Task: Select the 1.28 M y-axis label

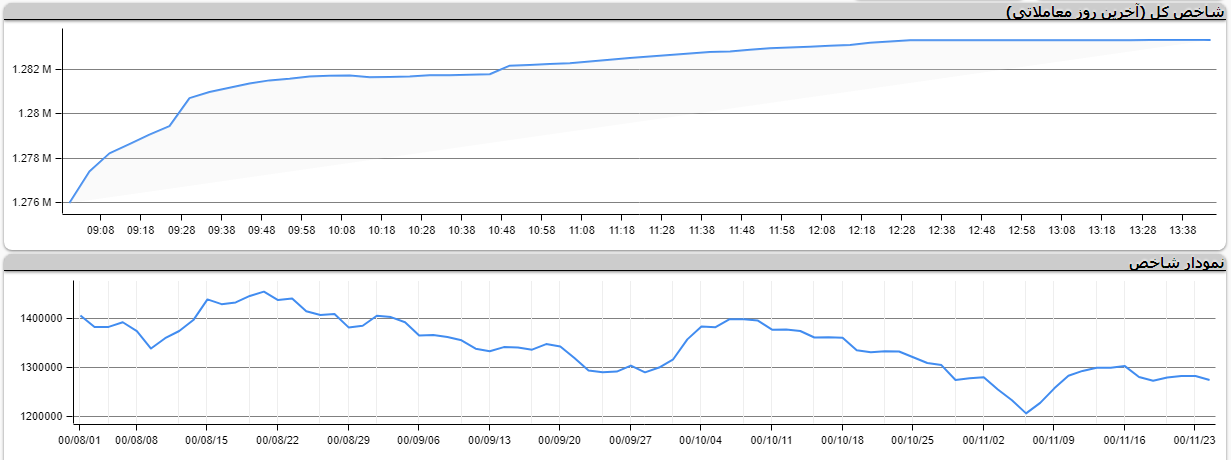Action: point(36,114)
